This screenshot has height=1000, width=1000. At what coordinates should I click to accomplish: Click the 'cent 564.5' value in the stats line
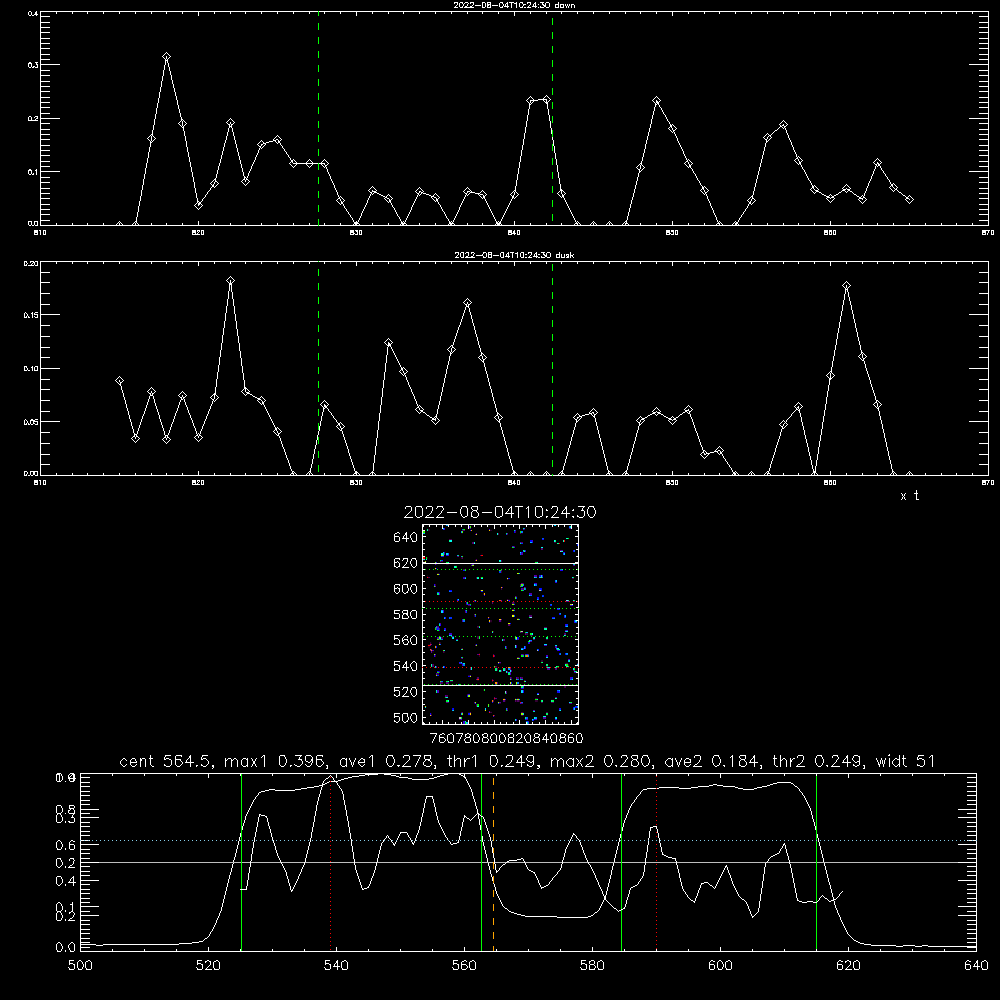pyautogui.click(x=166, y=761)
